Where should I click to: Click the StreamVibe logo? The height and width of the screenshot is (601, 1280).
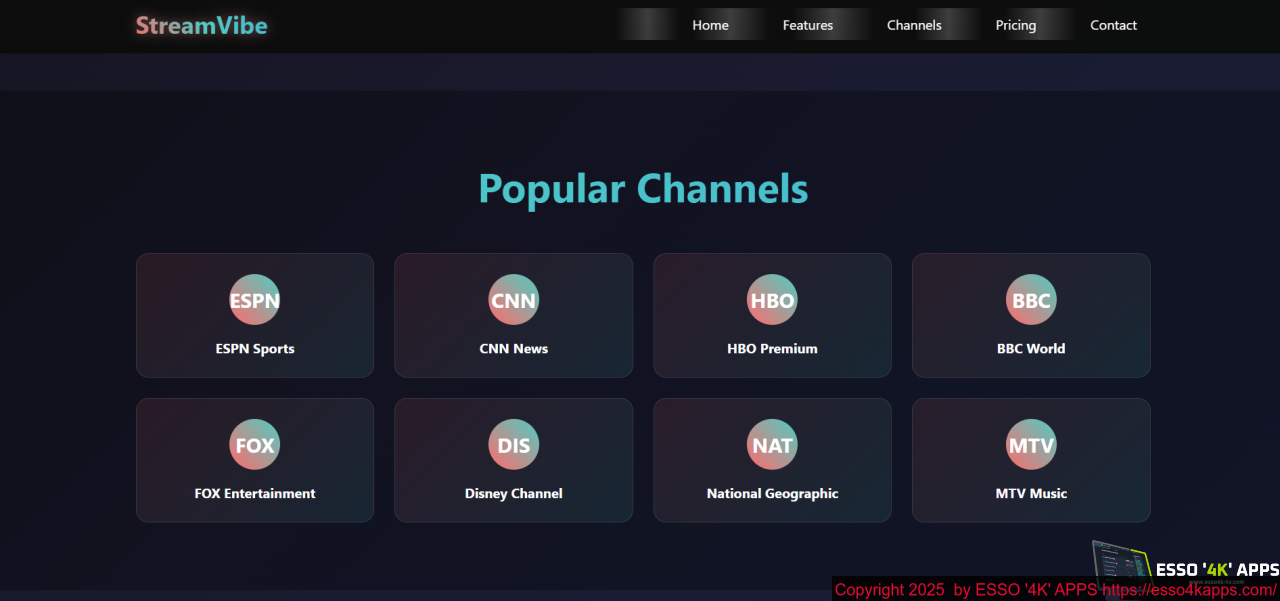click(x=202, y=26)
